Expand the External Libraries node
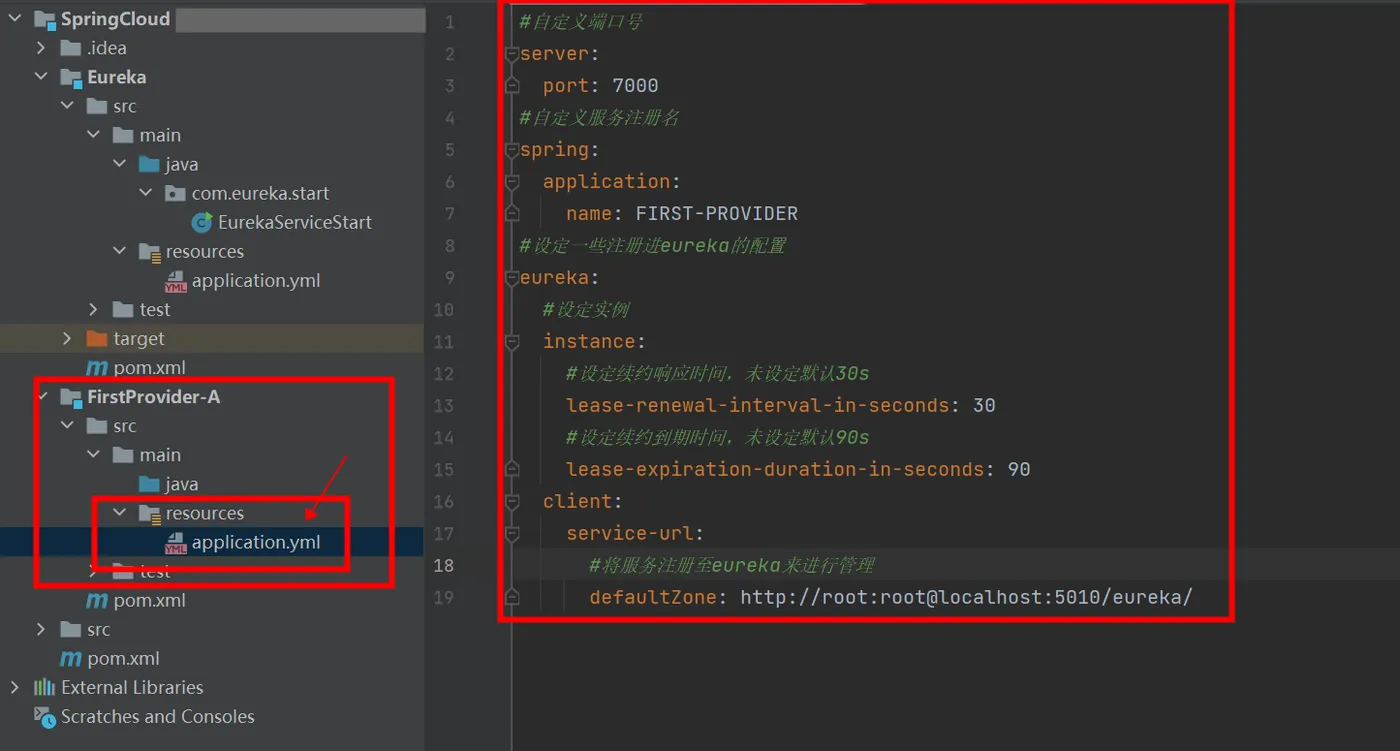The image size is (1400, 751). [x=15, y=688]
